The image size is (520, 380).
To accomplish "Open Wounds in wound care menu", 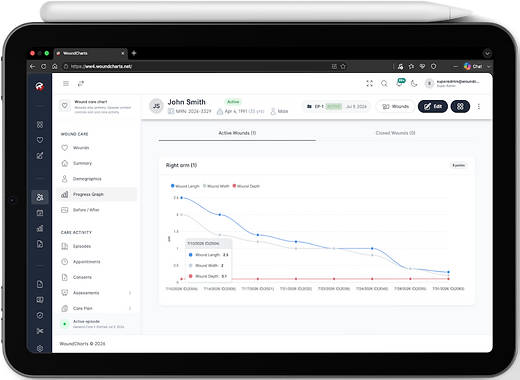I will click(97, 148).
